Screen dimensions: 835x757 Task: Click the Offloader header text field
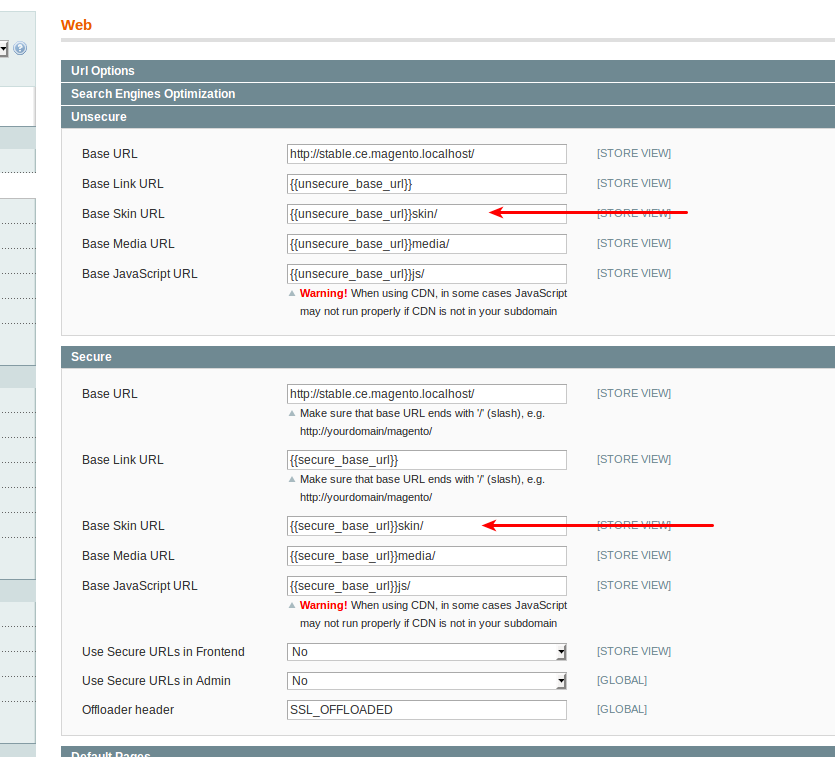click(426, 710)
